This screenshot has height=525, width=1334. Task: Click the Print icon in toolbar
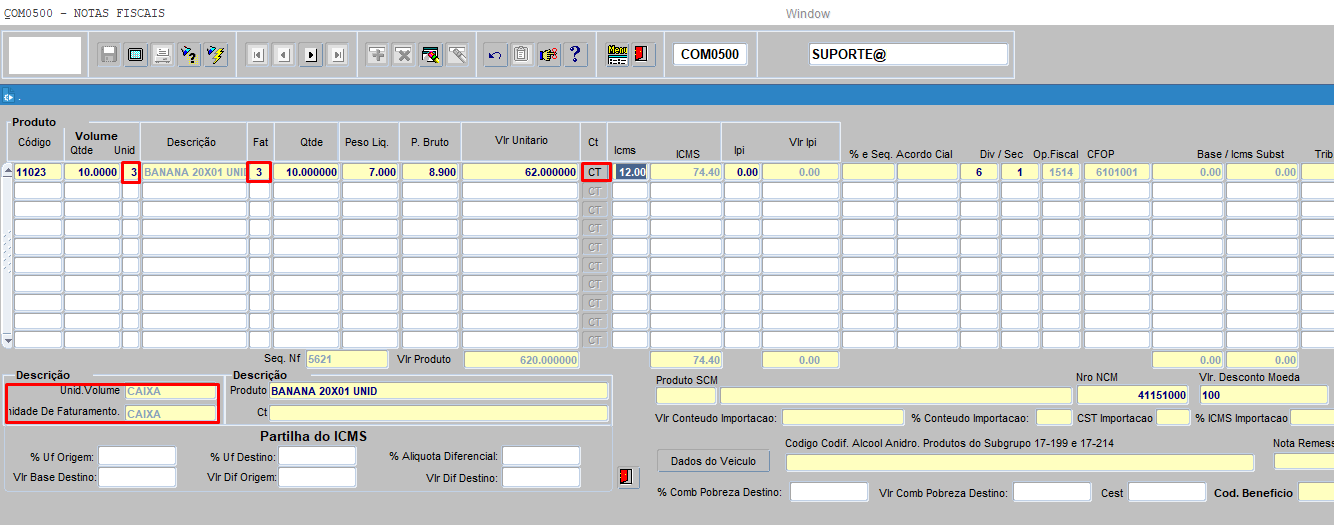coord(162,55)
